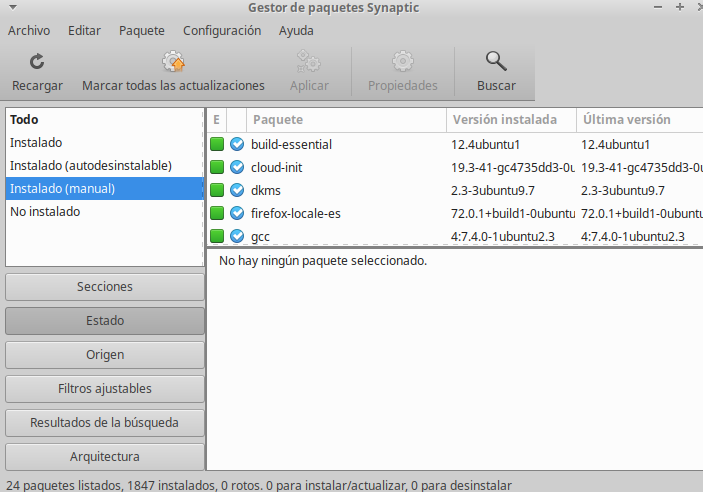This screenshot has height=492, width=703.
Task: Click green status box for dkms
Action: coord(217,190)
